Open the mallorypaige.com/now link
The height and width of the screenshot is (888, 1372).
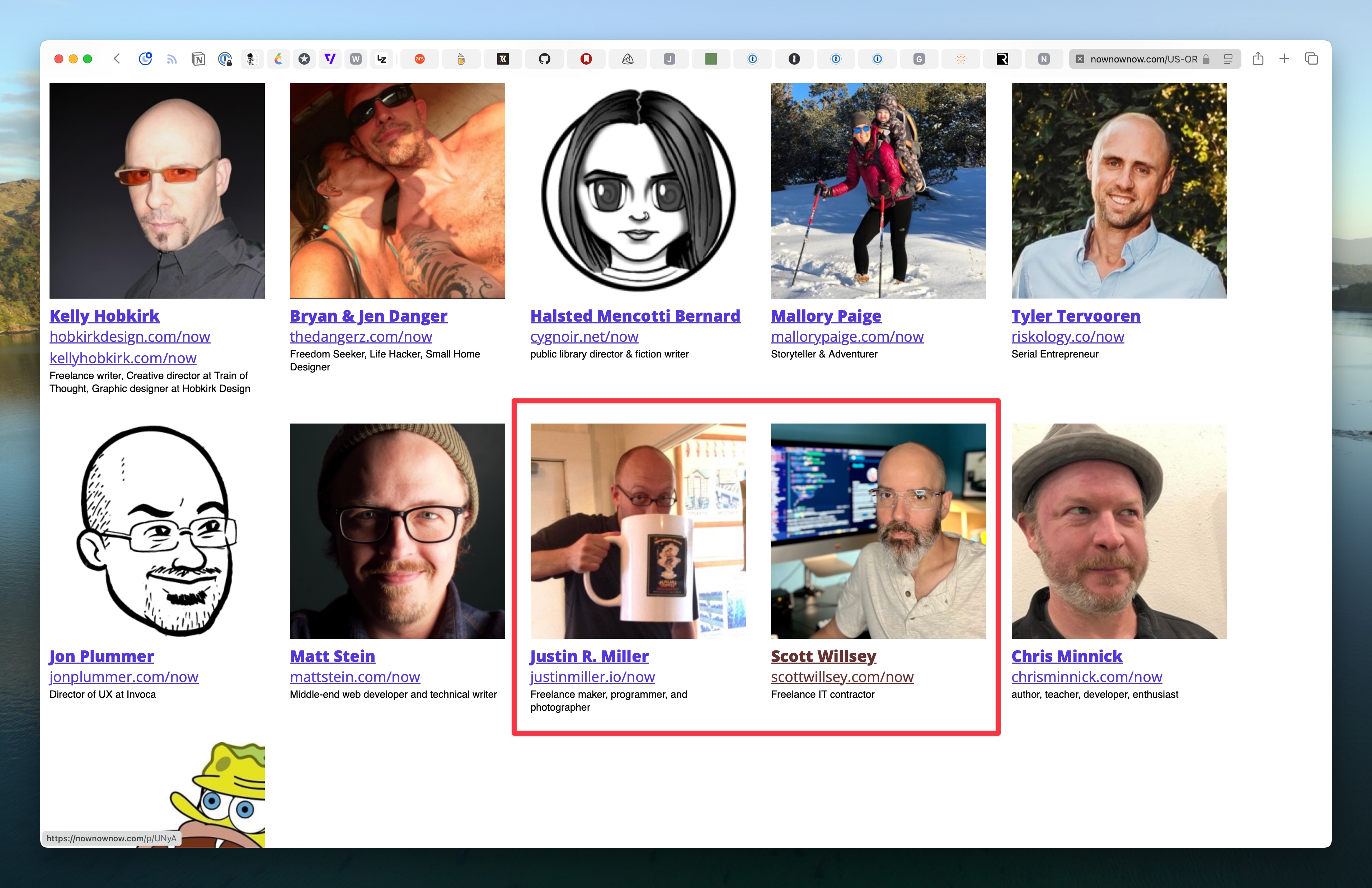[846, 336]
